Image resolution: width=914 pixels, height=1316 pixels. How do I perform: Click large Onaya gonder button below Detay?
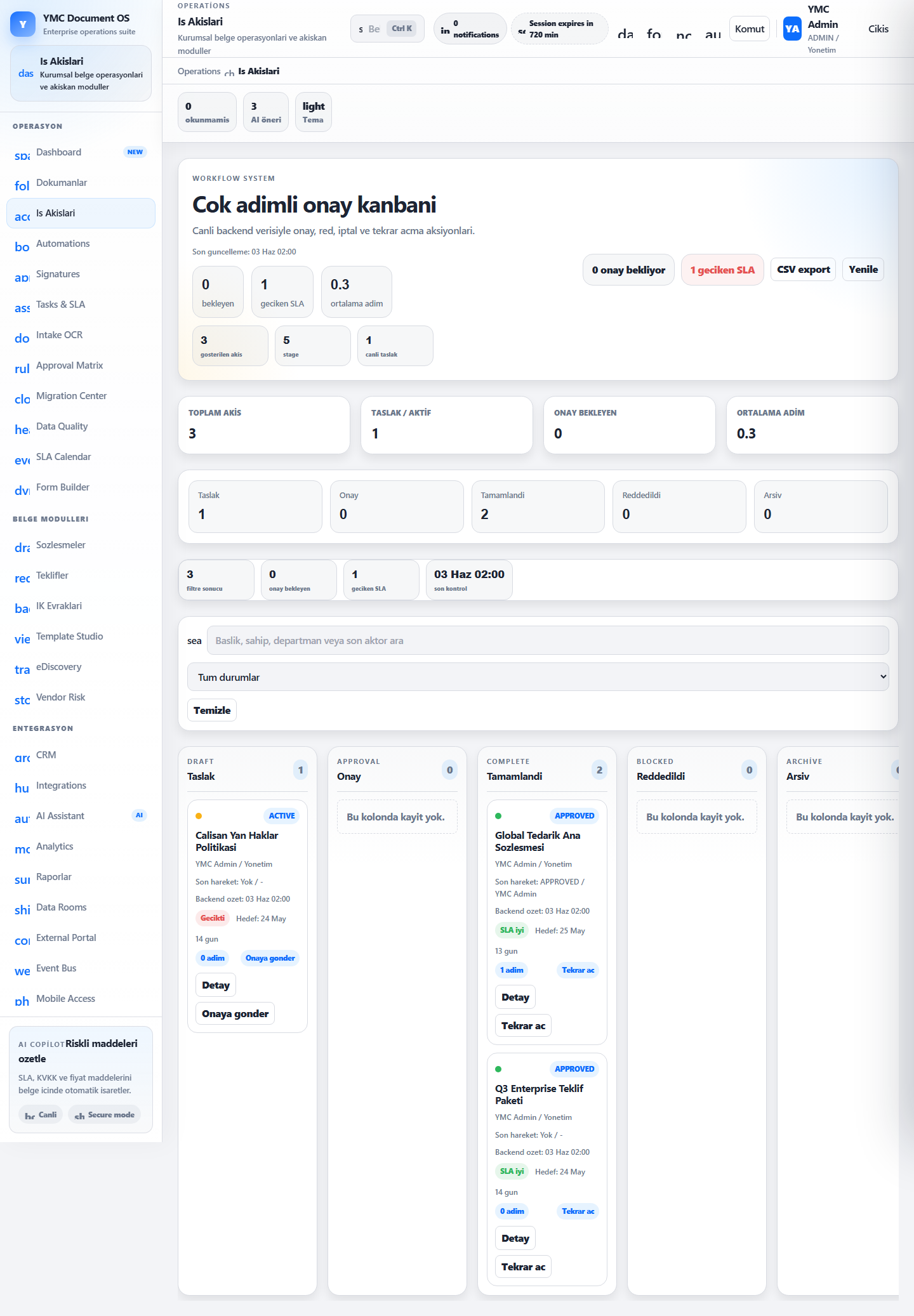[235, 1013]
